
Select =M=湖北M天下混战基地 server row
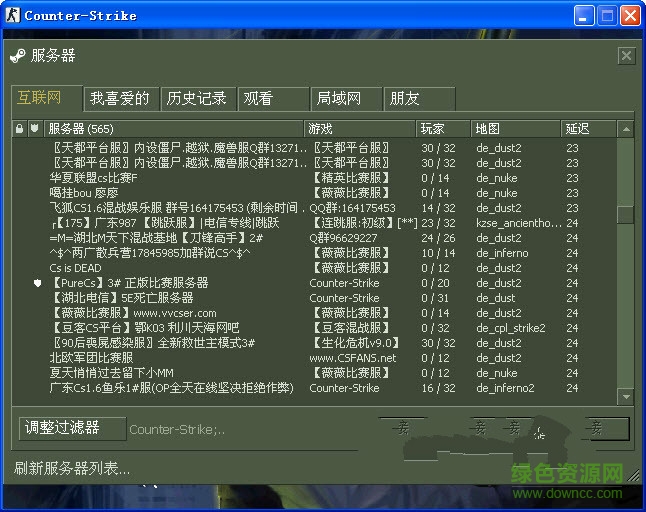pyautogui.click(x=315, y=238)
